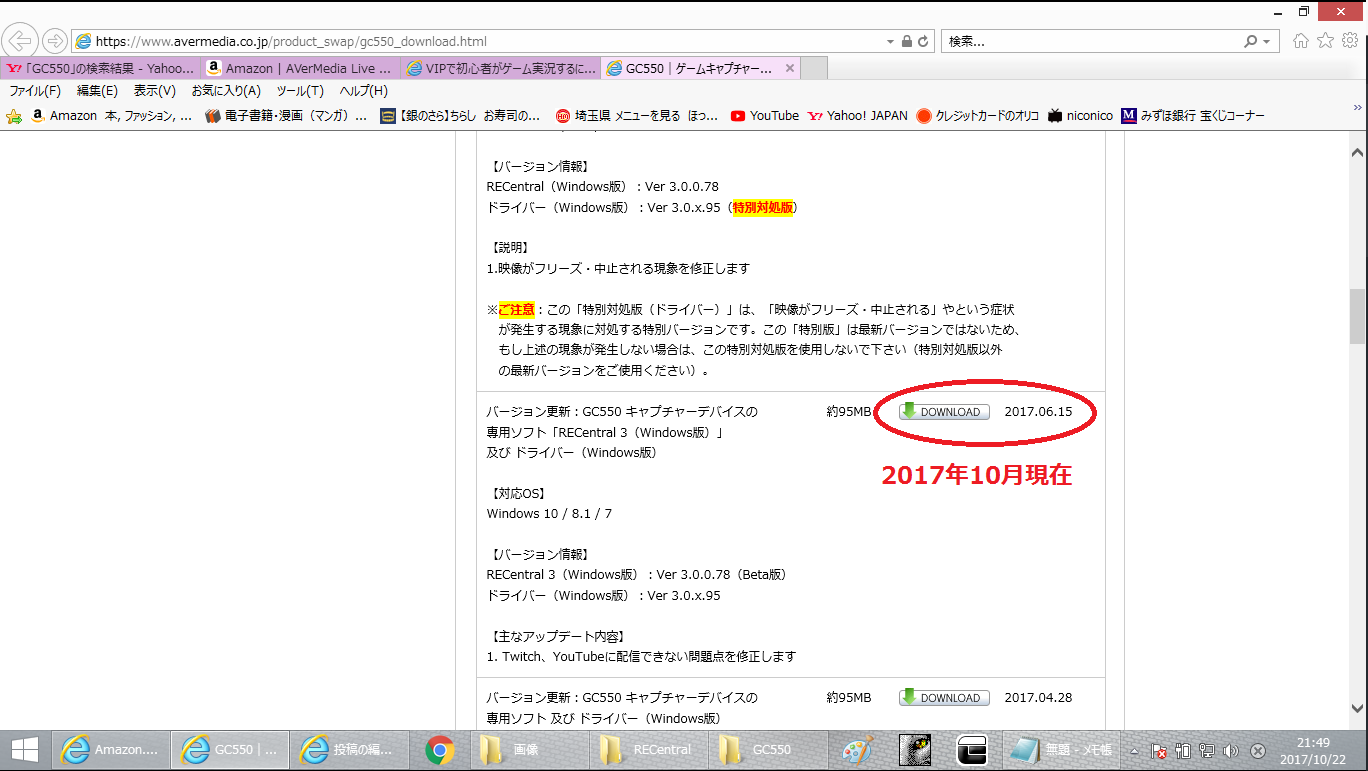Open a new blank tab

(x=814, y=69)
